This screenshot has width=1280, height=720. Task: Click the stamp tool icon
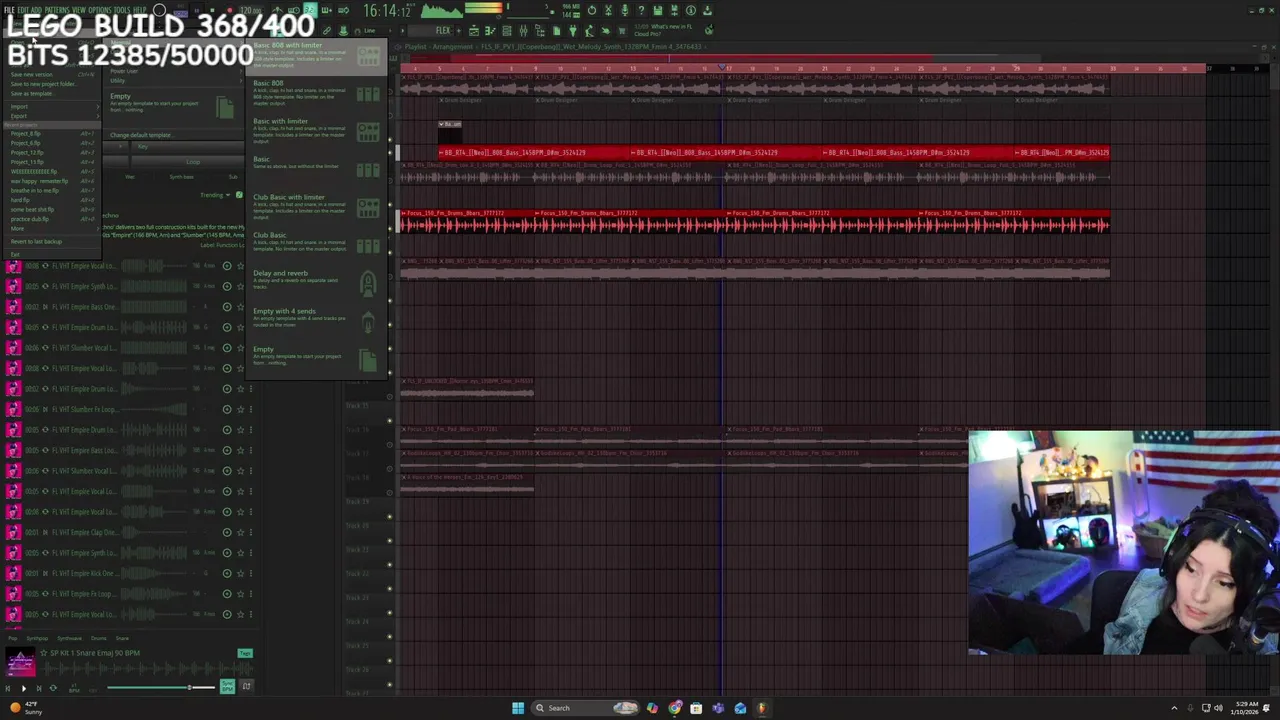343,30
